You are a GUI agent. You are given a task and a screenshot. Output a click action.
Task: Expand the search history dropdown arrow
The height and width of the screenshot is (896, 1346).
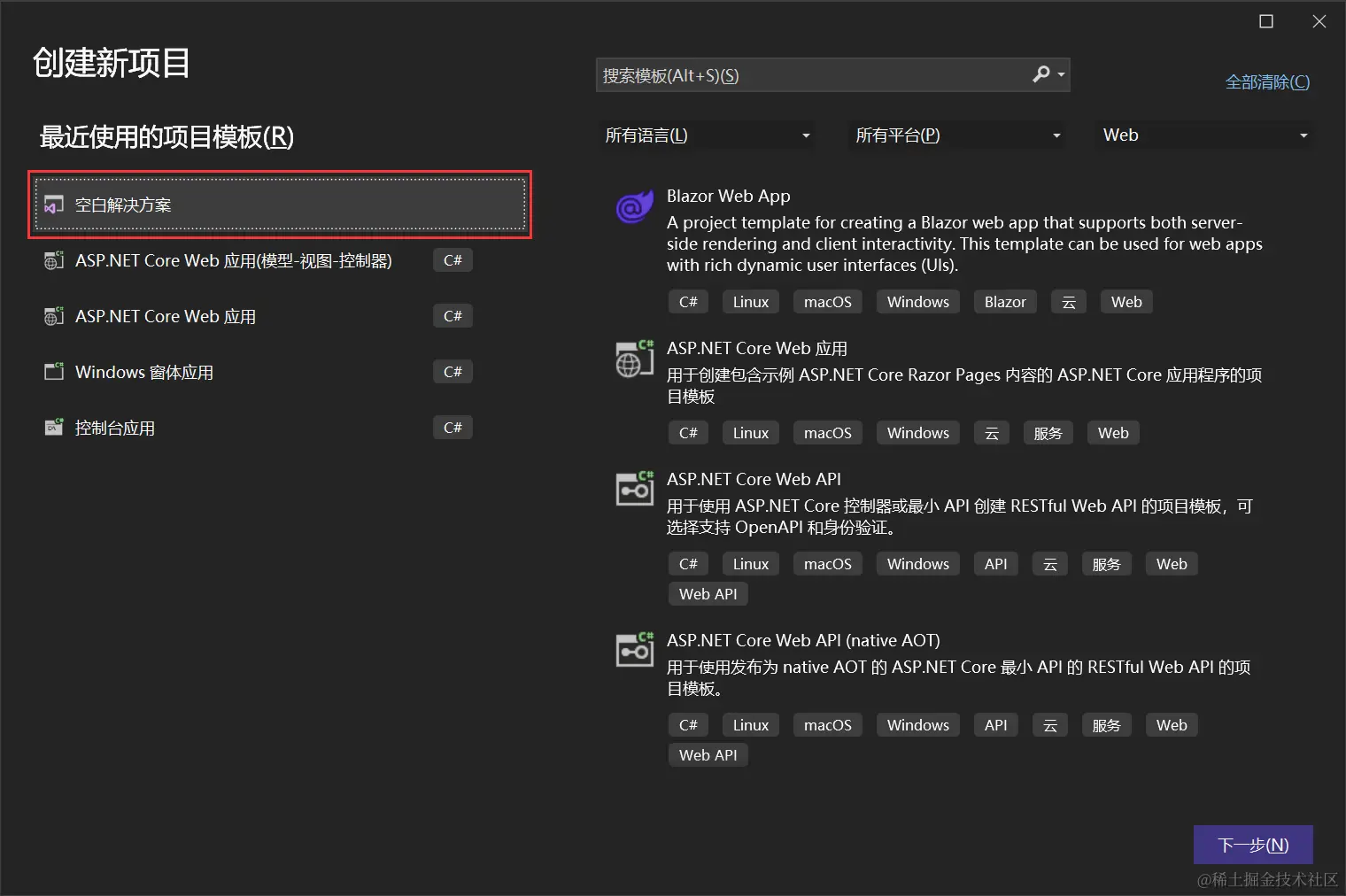point(1061,75)
